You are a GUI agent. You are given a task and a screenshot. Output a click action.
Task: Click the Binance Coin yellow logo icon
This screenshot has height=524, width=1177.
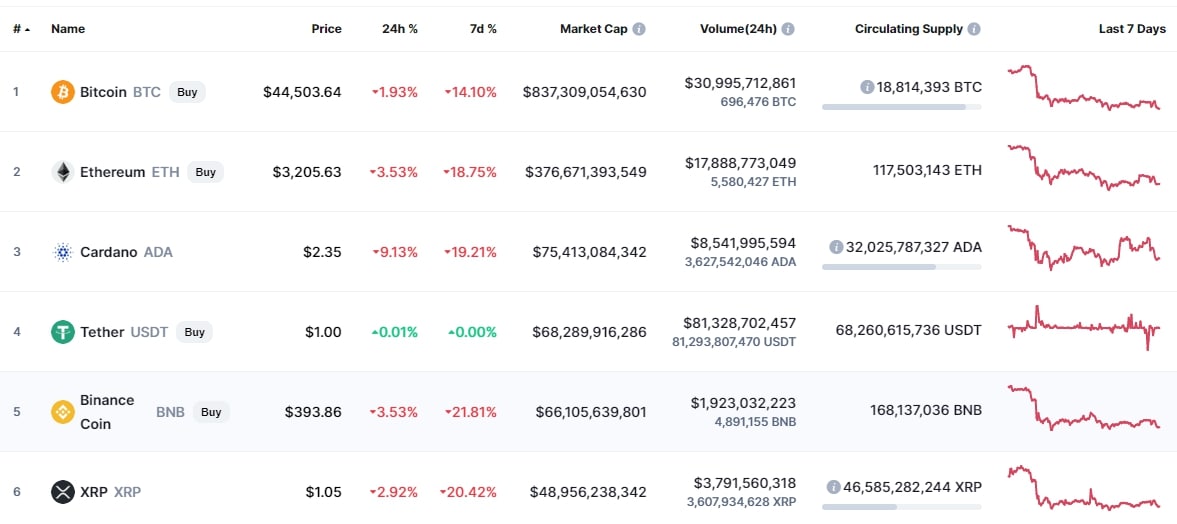click(62, 412)
